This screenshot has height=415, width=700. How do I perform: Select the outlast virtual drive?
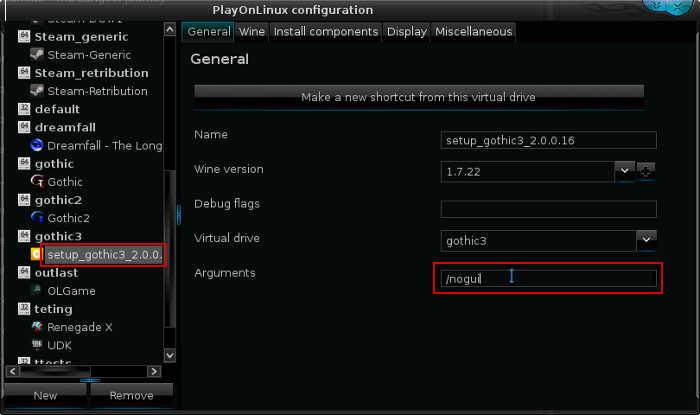56,273
